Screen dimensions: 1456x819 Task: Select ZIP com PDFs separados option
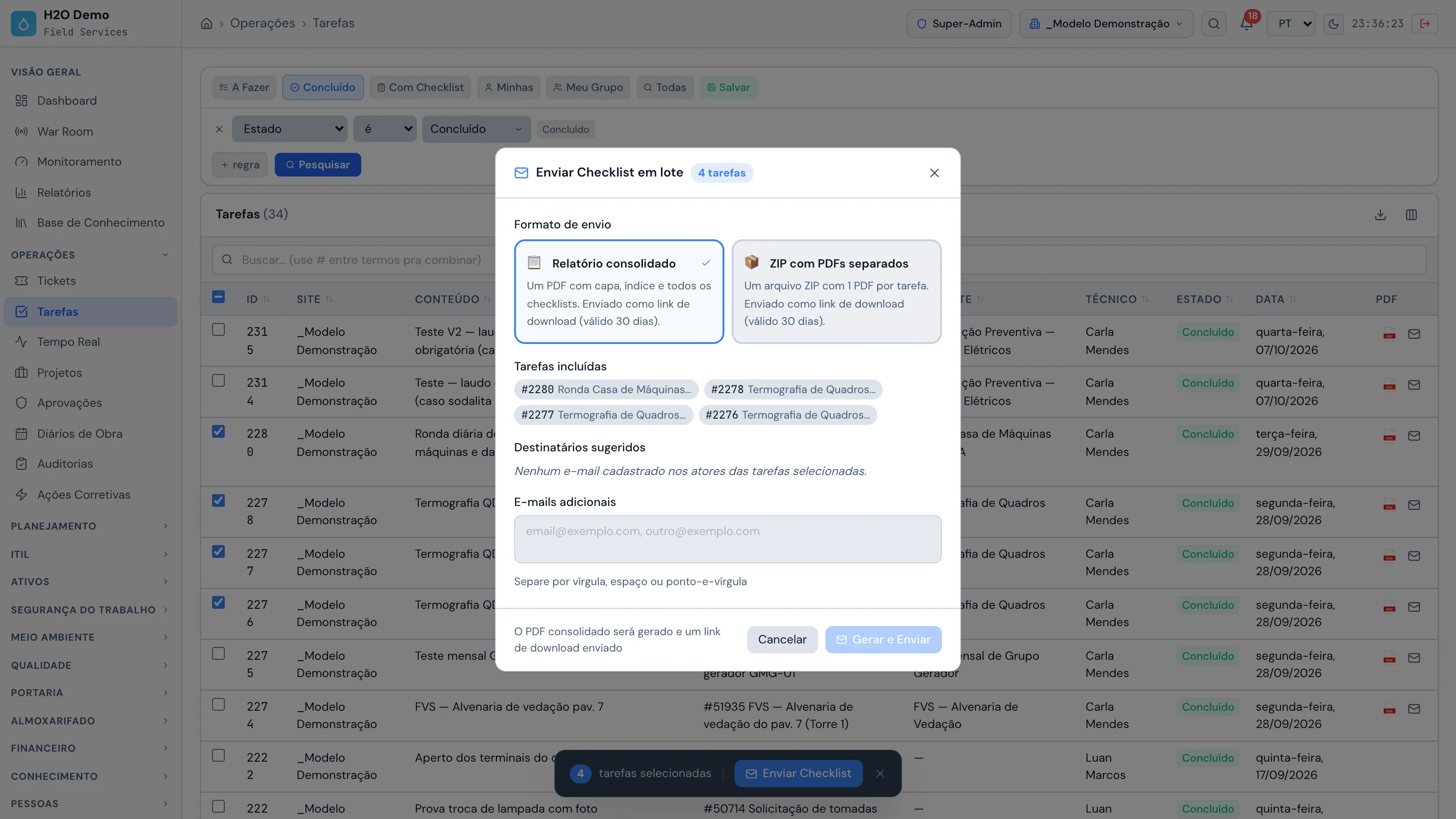837,292
